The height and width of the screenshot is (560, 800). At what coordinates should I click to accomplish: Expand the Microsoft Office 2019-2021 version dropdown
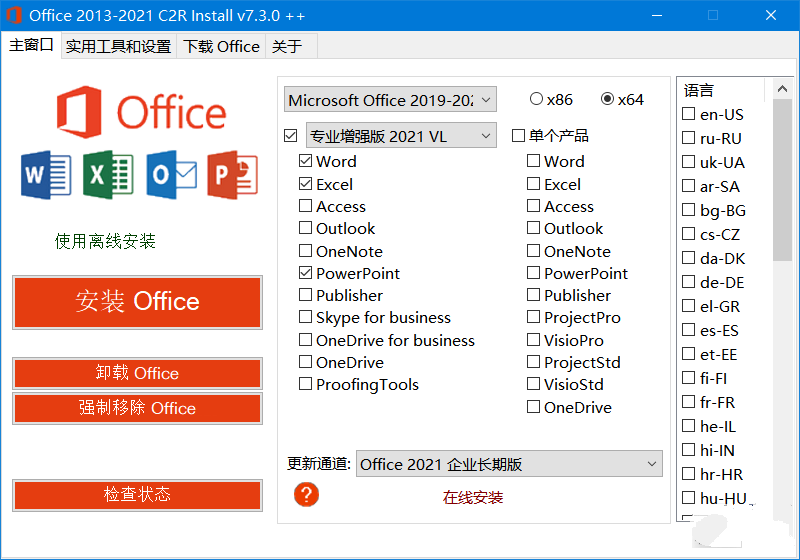390,99
